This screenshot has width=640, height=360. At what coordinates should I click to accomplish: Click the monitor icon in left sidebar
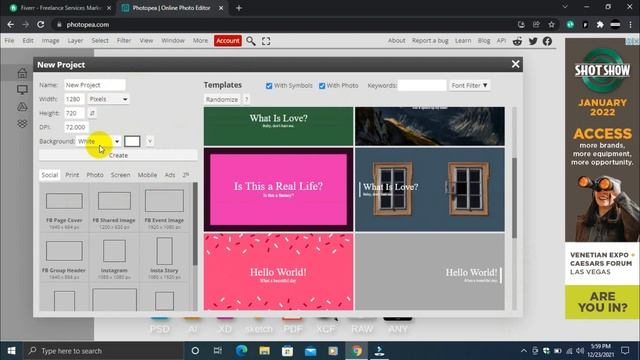(22, 90)
